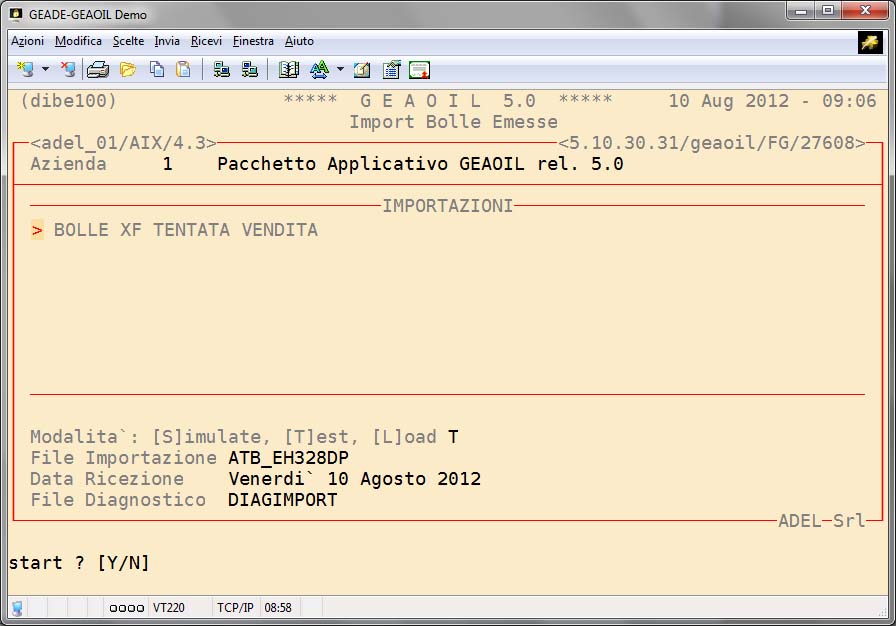Click the new connection toolbar icon

pos(25,69)
